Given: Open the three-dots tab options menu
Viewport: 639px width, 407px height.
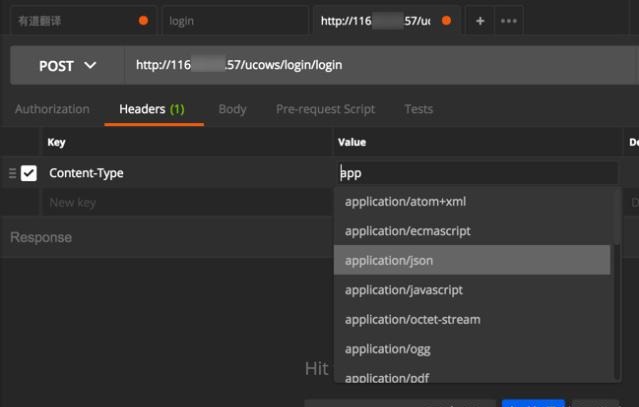Looking at the screenshot, I should click(x=509, y=20).
